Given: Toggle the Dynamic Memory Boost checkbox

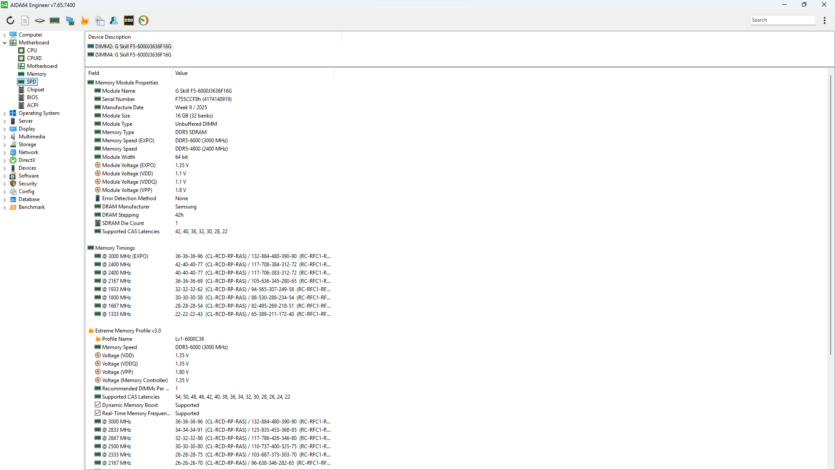Looking at the screenshot, I should (97, 405).
